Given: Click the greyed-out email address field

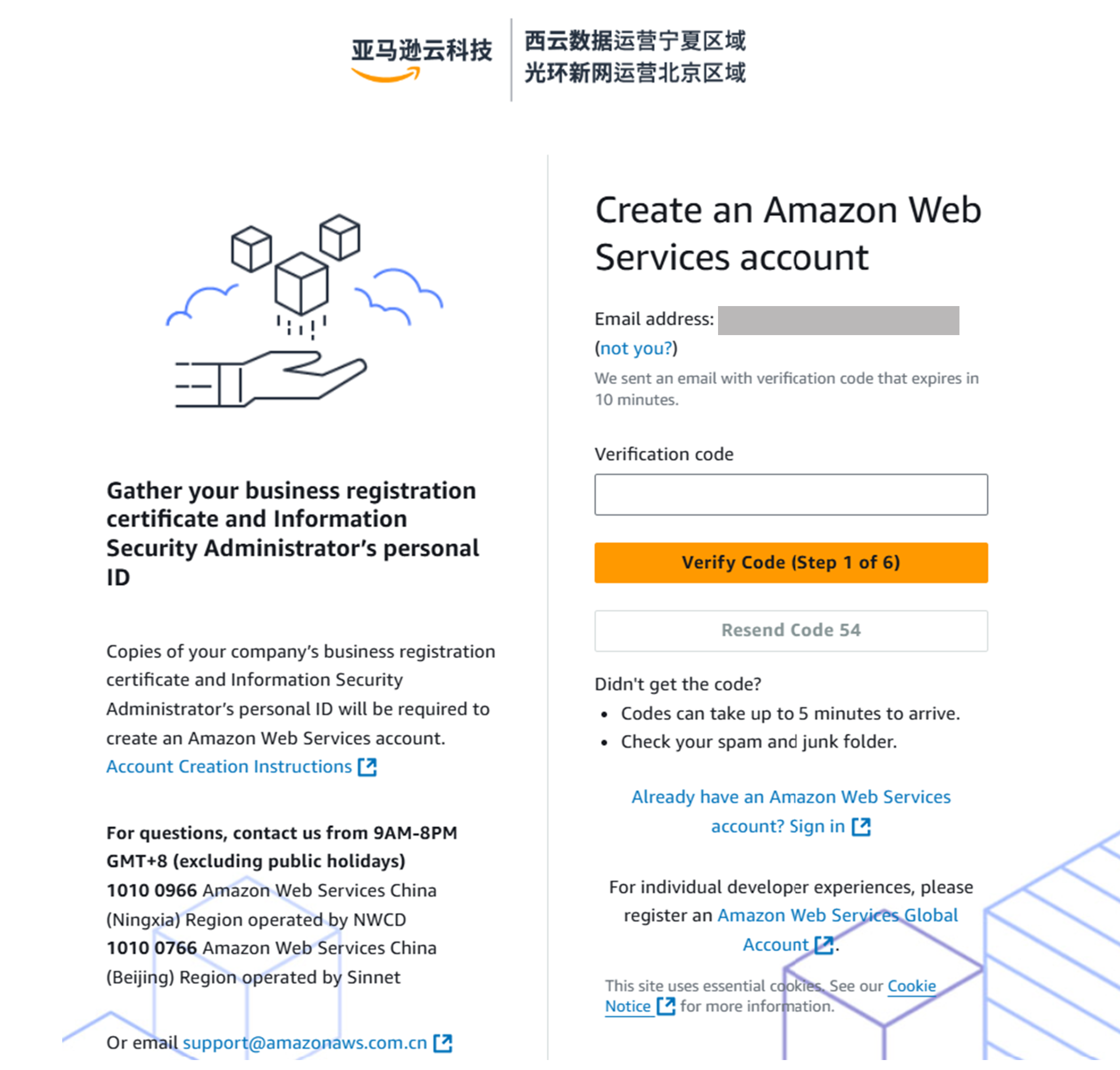Looking at the screenshot, I should (x=838, y=320).
